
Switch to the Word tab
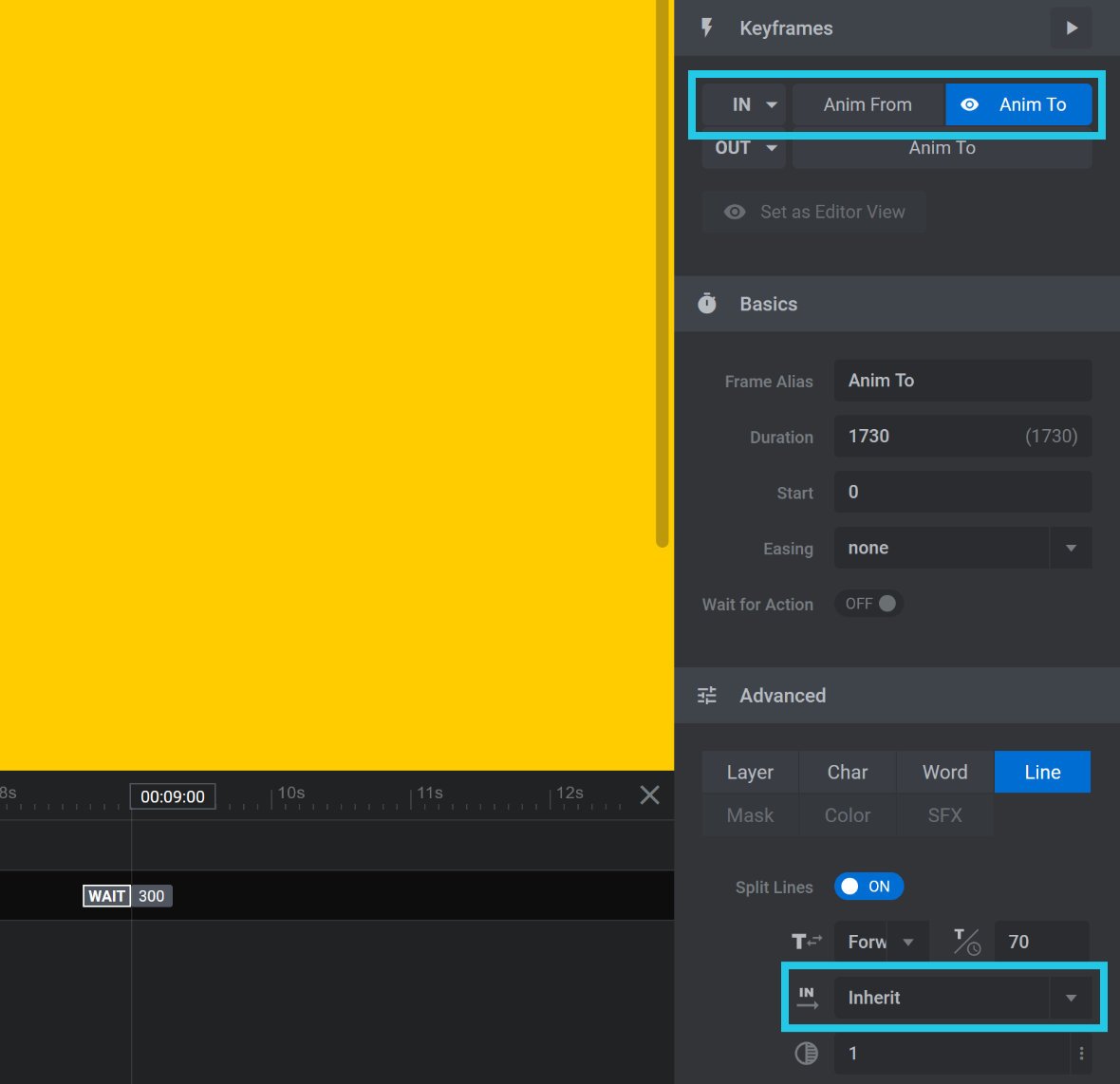point(944,772)
